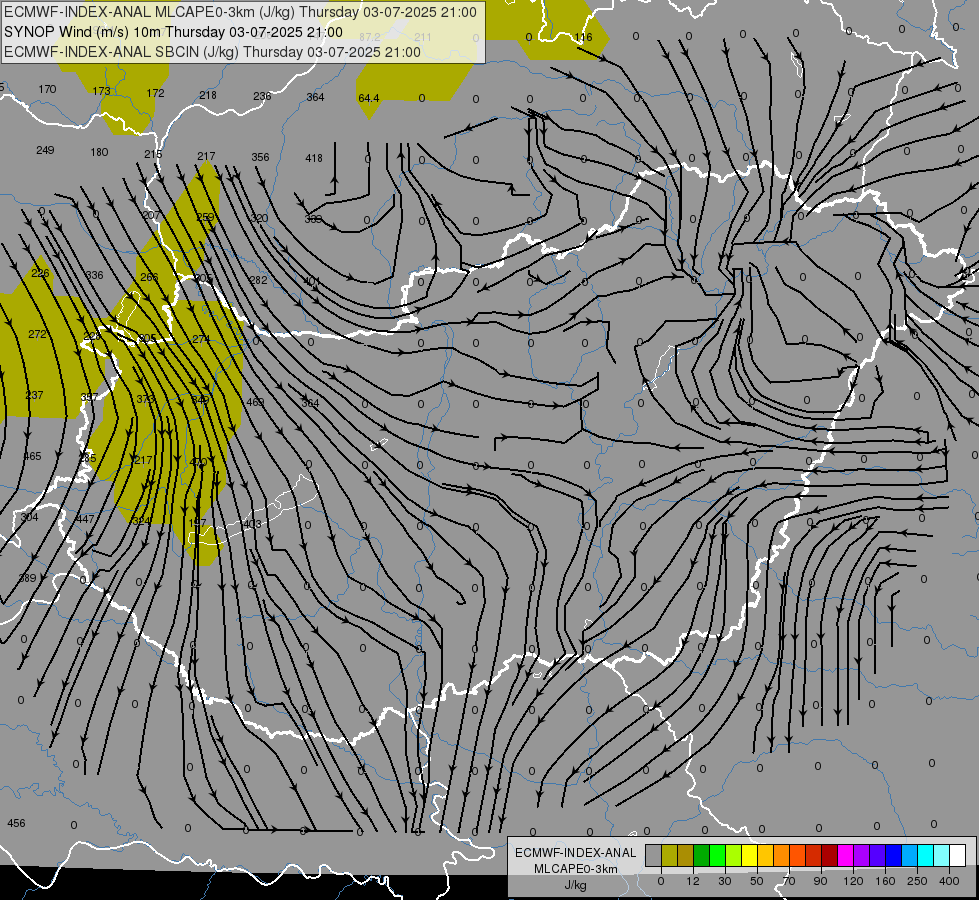Image resolution: width=979 pixels, height=900 pixels.
Task: Click the legend scale label 400
Action: pyautogui.click(x=949, y=881)
